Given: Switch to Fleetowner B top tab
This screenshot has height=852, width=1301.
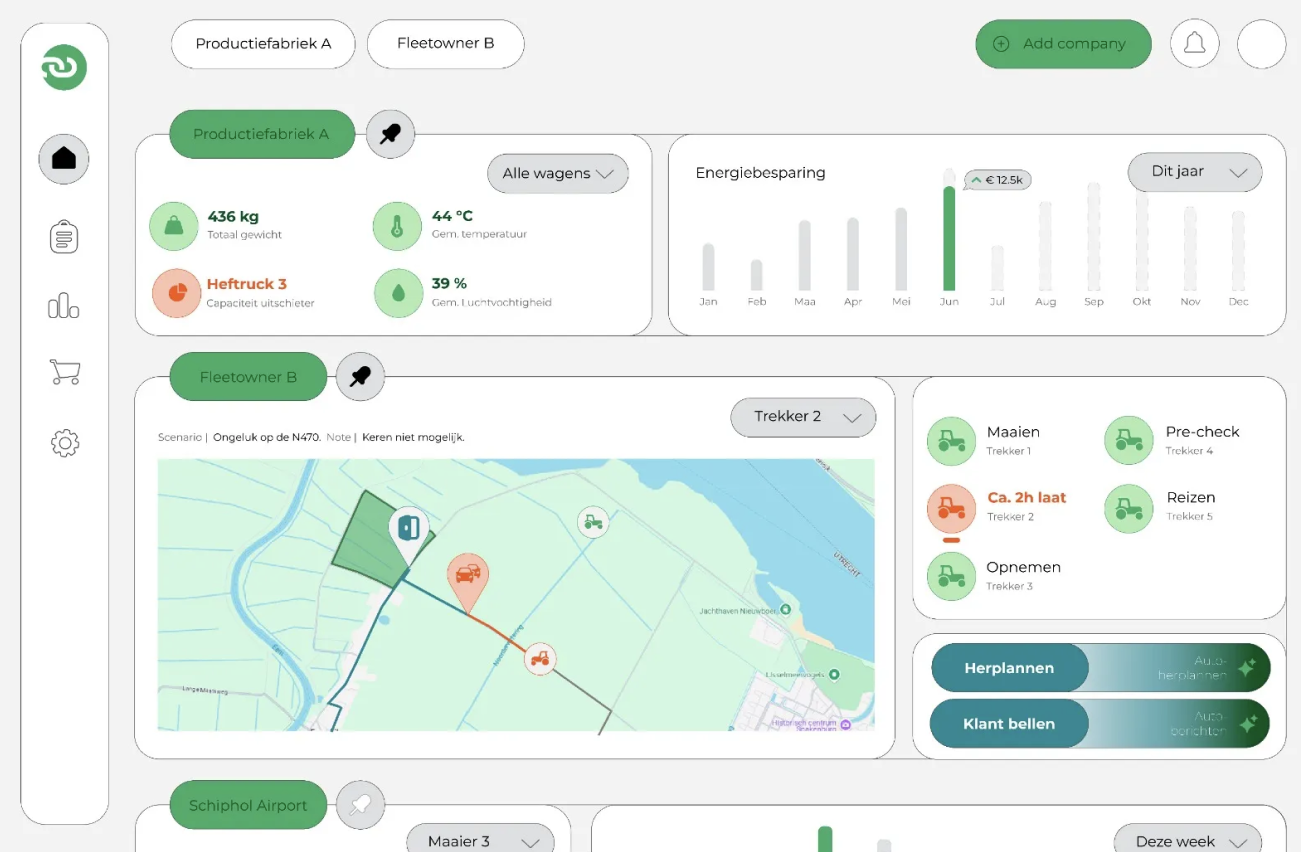Looking at the screenshot, I should click(x=445, y=44).
